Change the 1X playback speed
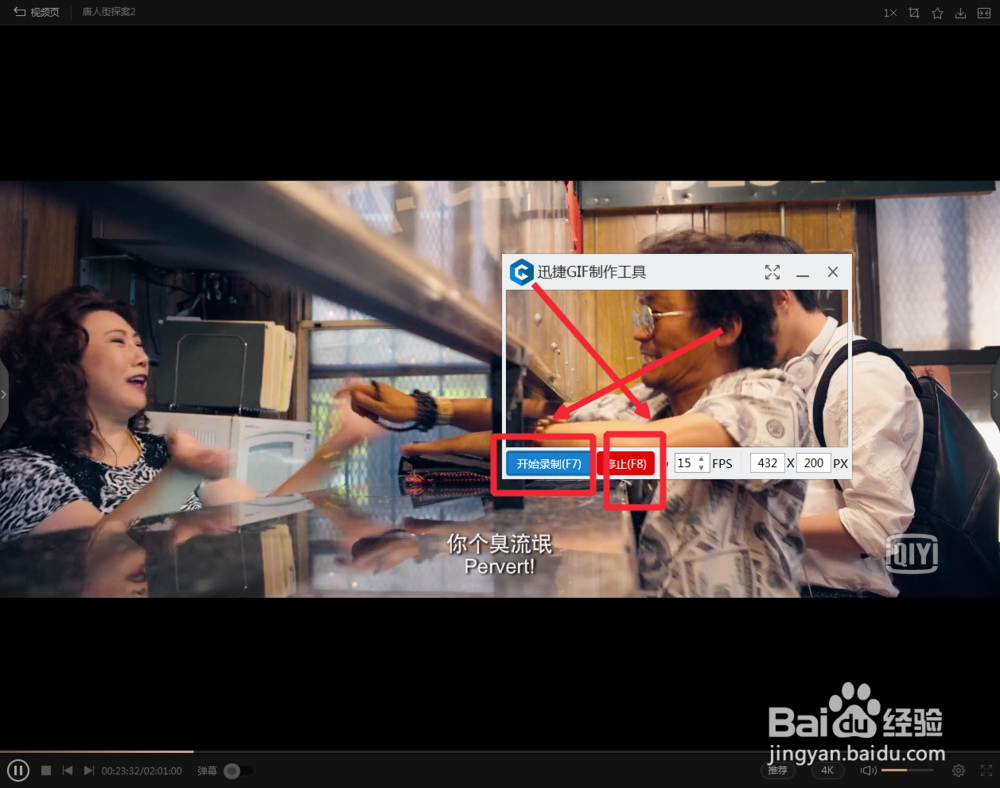The height and width of the screenshot is (788, 1000). [x=890, y=13]
